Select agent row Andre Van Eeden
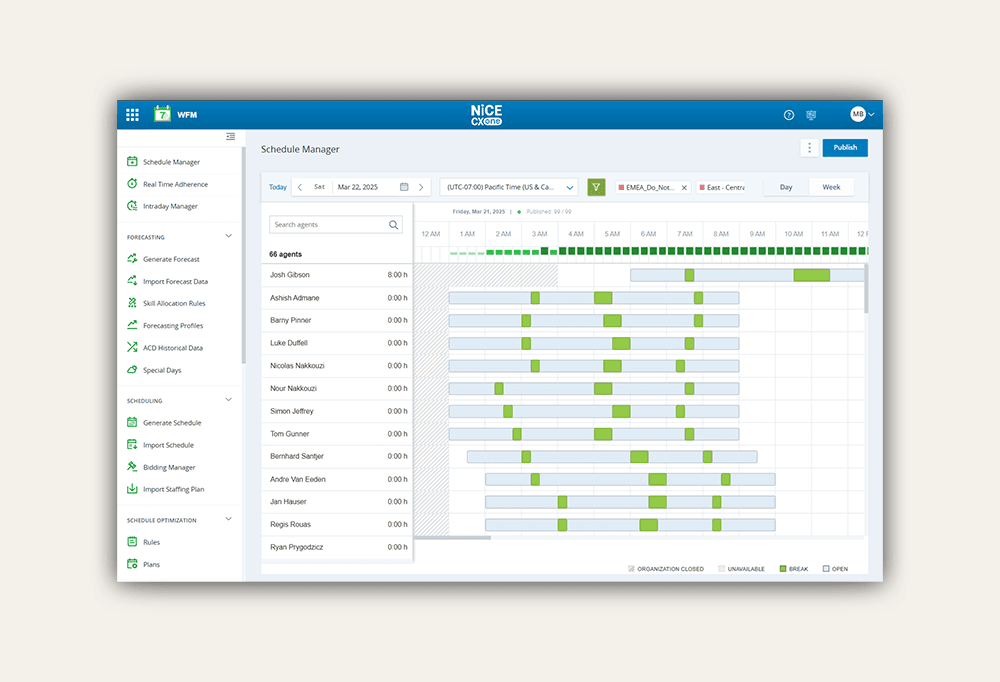Viewport: 1000px width, 682px height. tap(337, 479)
